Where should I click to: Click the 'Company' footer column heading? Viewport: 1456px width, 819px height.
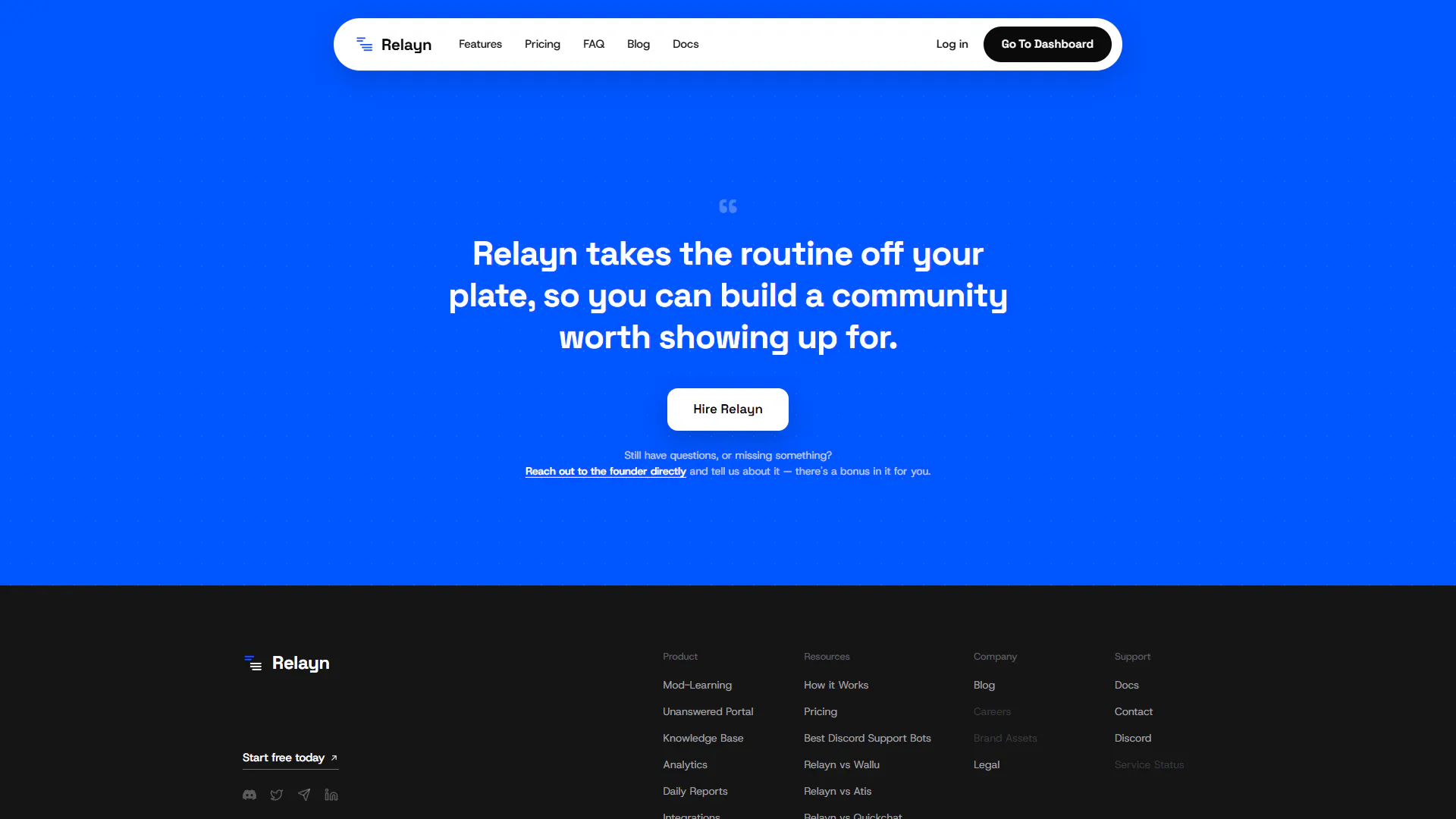pyautogui.click(x=995, y=657)
